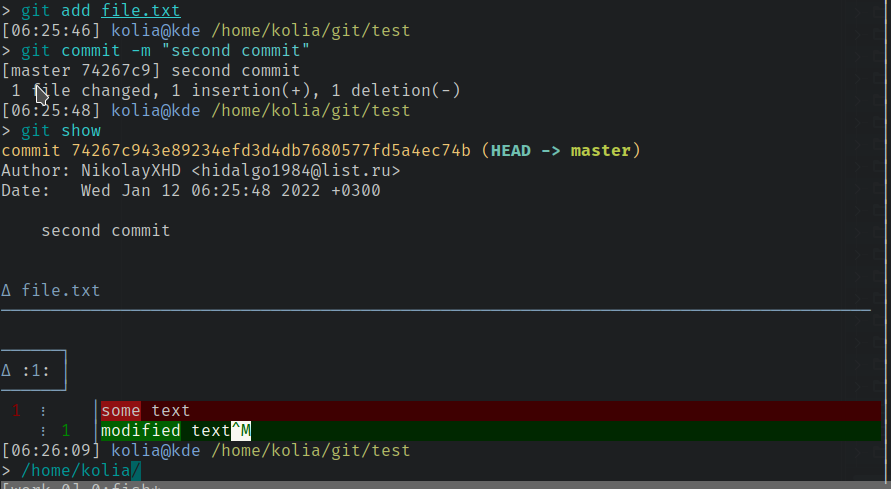Click the path /home/kolia/git/test after 06:26:09
This screenshot has height=489, width=891.
pyautogui.click(x=311, y=450)
